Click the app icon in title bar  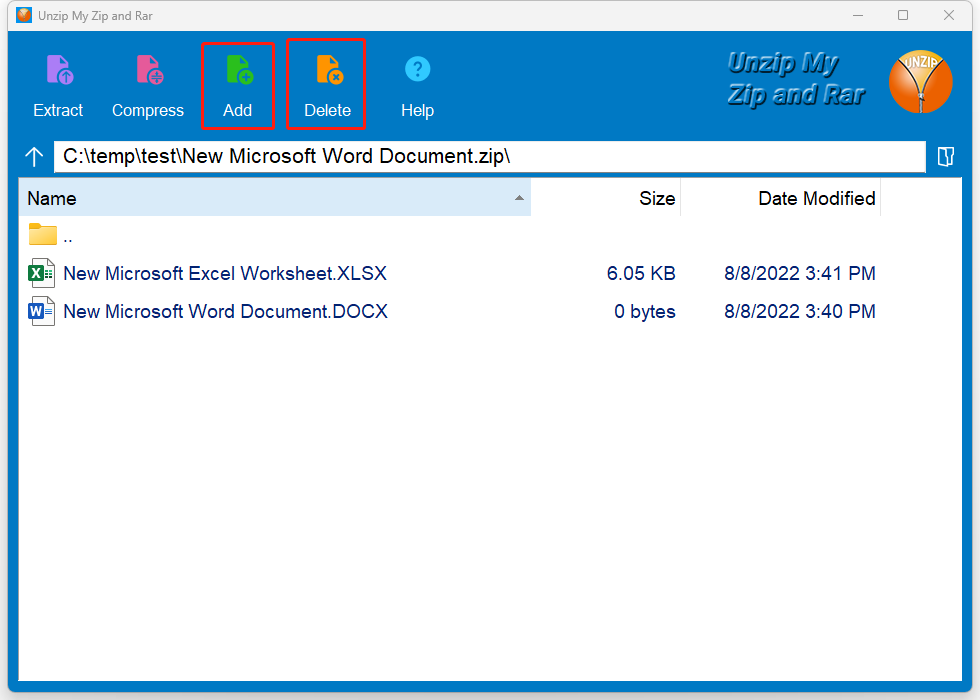[x=24, y=15]
